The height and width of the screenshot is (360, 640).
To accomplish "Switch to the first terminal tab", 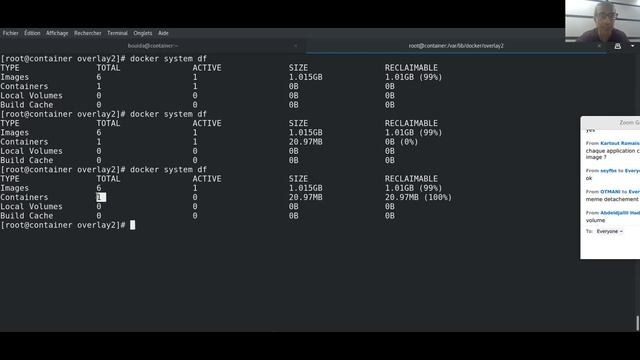I will click(153, 46).
